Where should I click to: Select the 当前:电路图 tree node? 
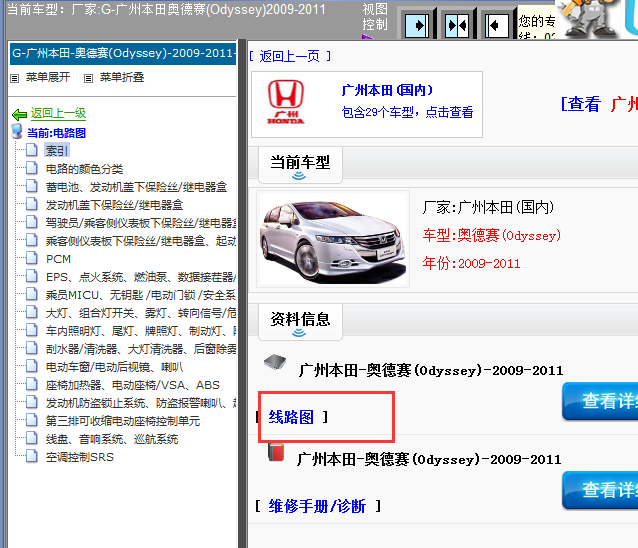point(57,133)
